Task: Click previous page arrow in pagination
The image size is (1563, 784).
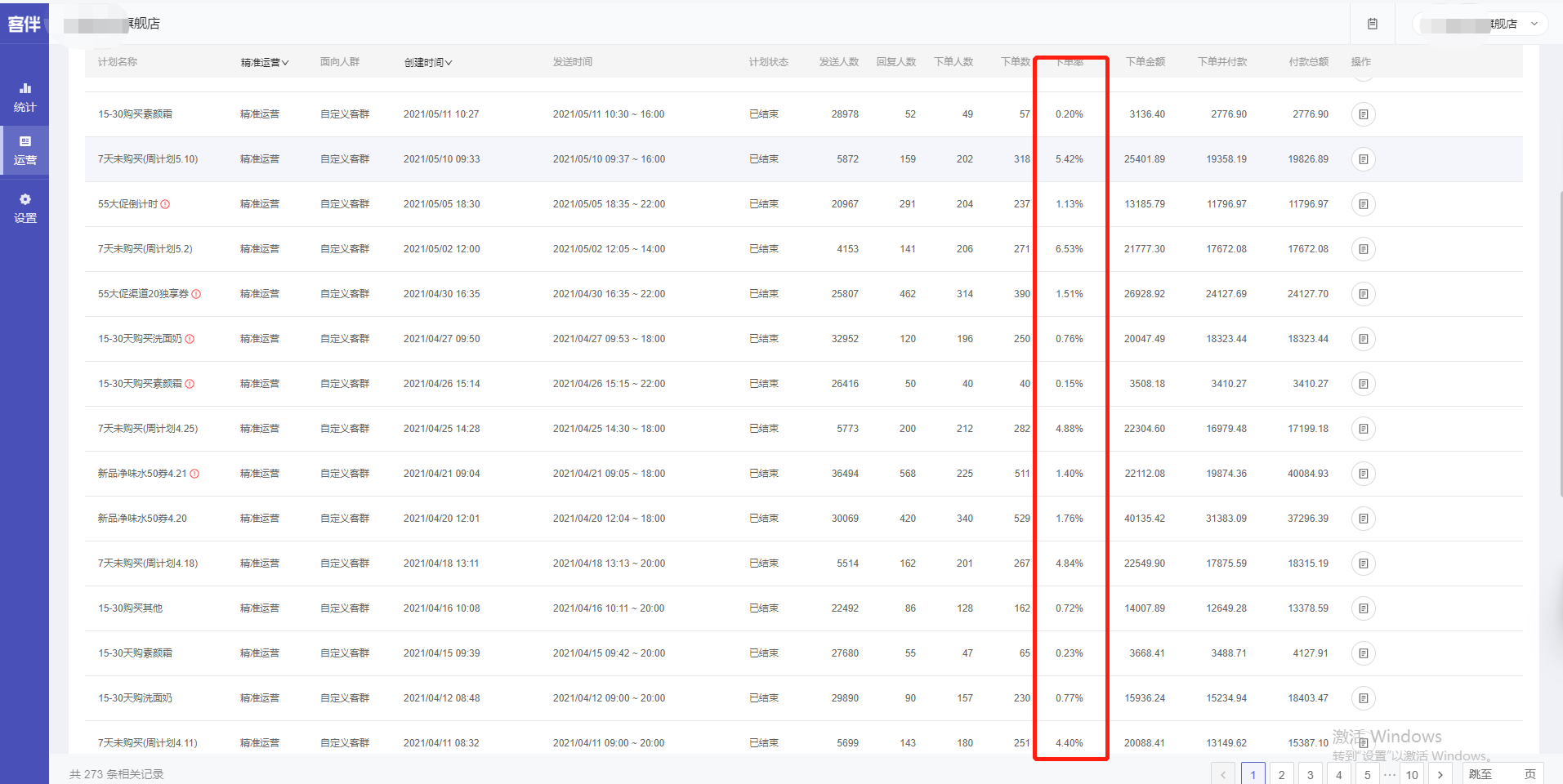Action: coord(1223,774)
